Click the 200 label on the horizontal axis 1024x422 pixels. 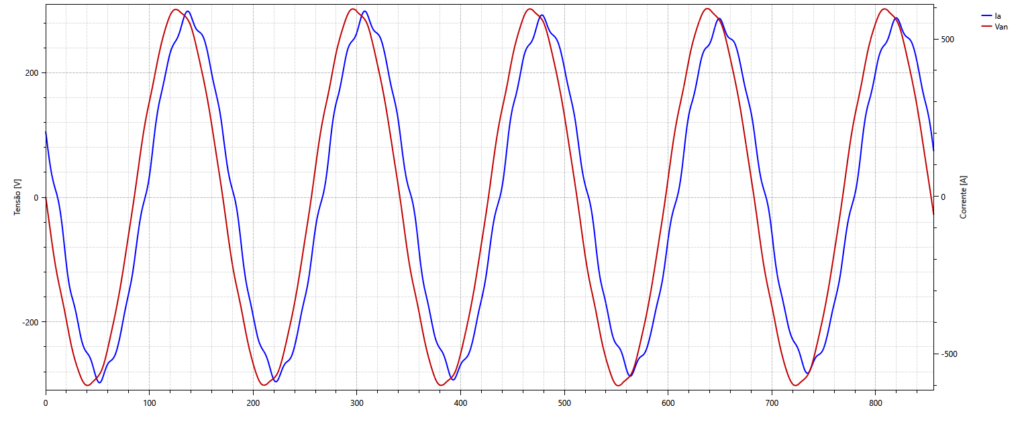coord(253,403)
